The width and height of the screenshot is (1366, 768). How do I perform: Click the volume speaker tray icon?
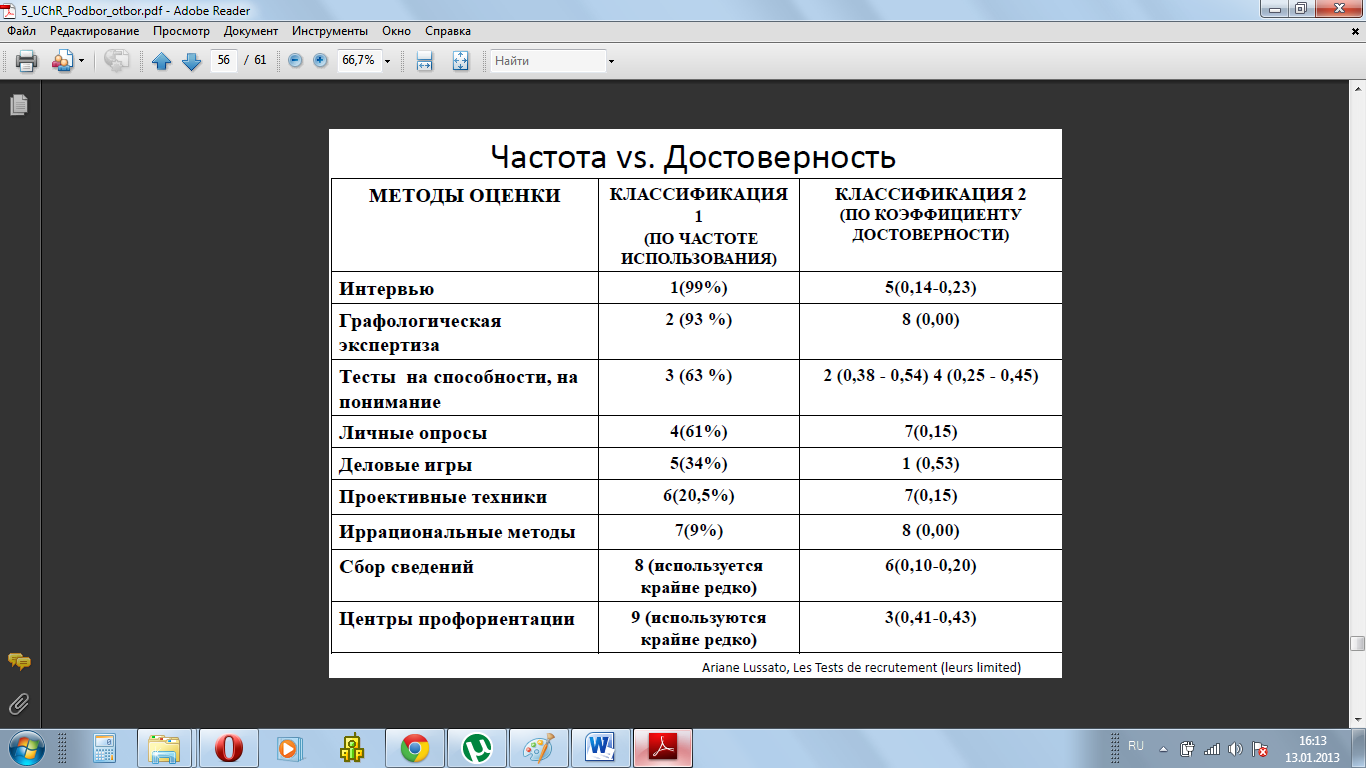click(x=1236, y=748)
